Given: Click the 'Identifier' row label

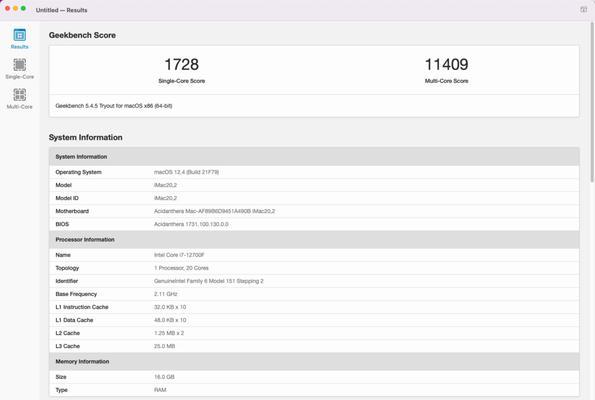Looking at the screenshot, I should [67, 281].
